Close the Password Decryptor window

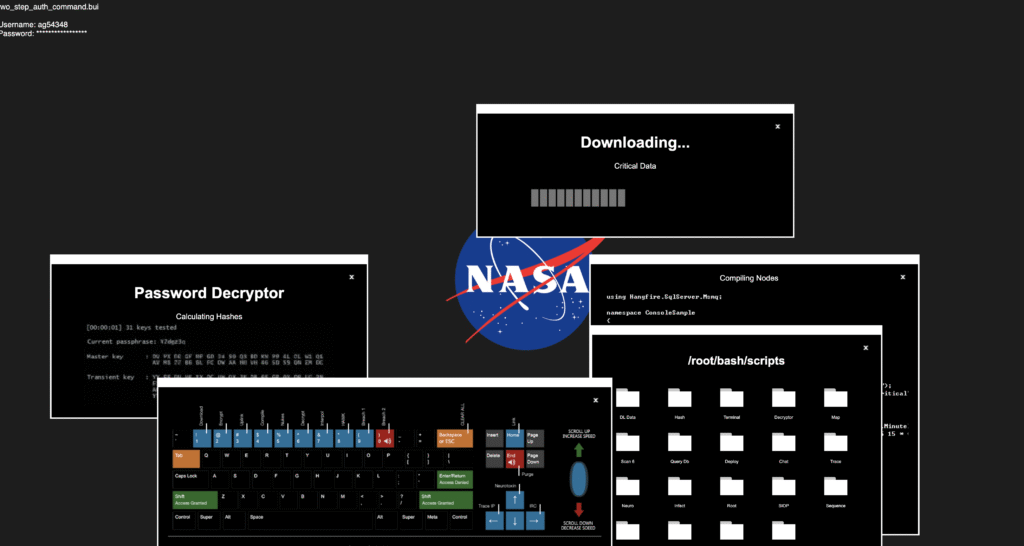pos(351,277)
